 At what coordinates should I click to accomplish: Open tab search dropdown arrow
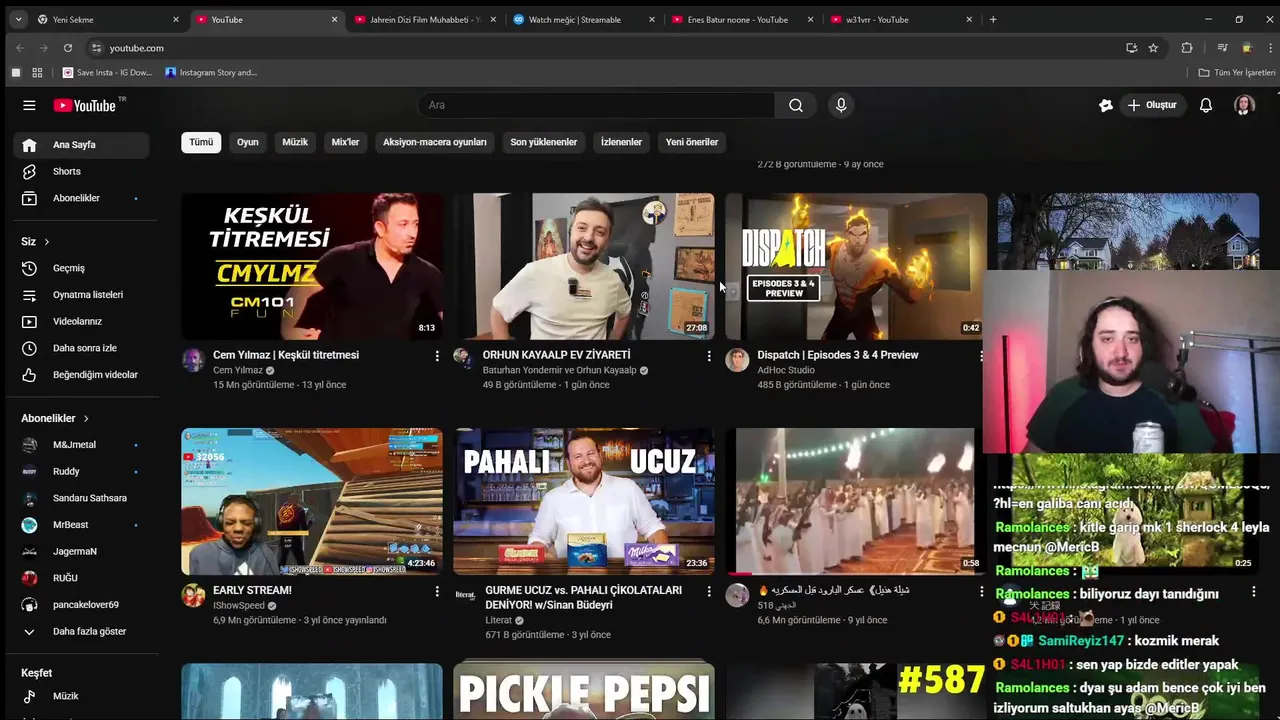tap(17, 19)
